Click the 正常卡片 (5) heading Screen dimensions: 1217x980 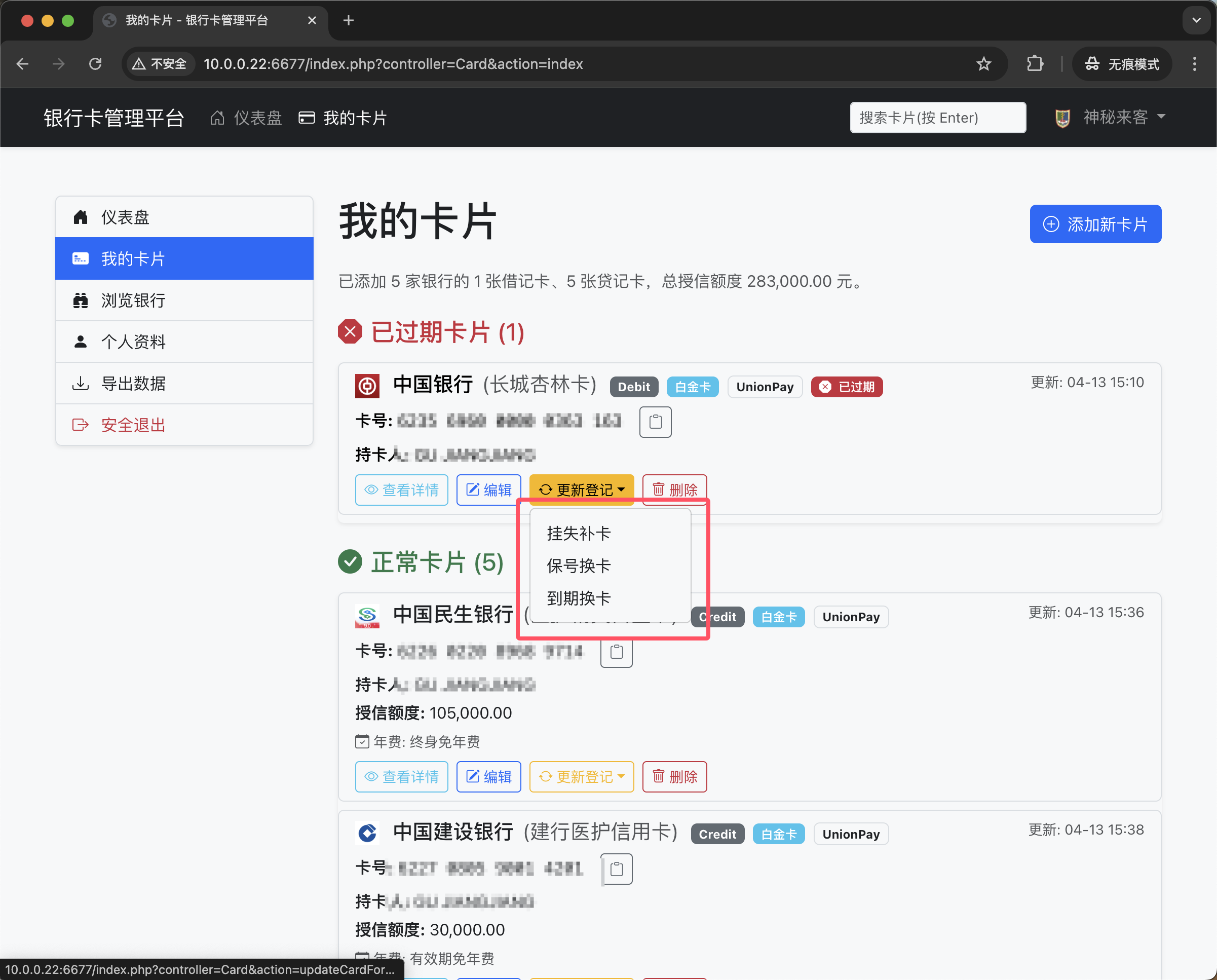click(421, 561)
